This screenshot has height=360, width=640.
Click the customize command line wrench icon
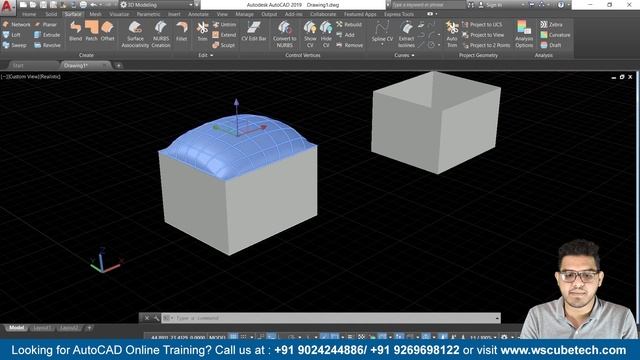156,318
